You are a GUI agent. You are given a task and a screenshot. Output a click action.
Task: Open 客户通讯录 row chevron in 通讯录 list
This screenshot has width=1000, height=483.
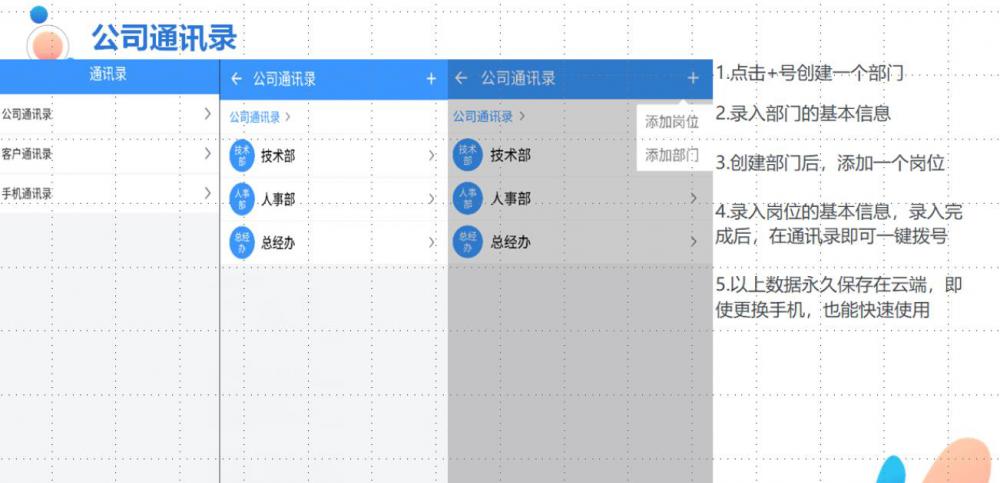[207, 154]
